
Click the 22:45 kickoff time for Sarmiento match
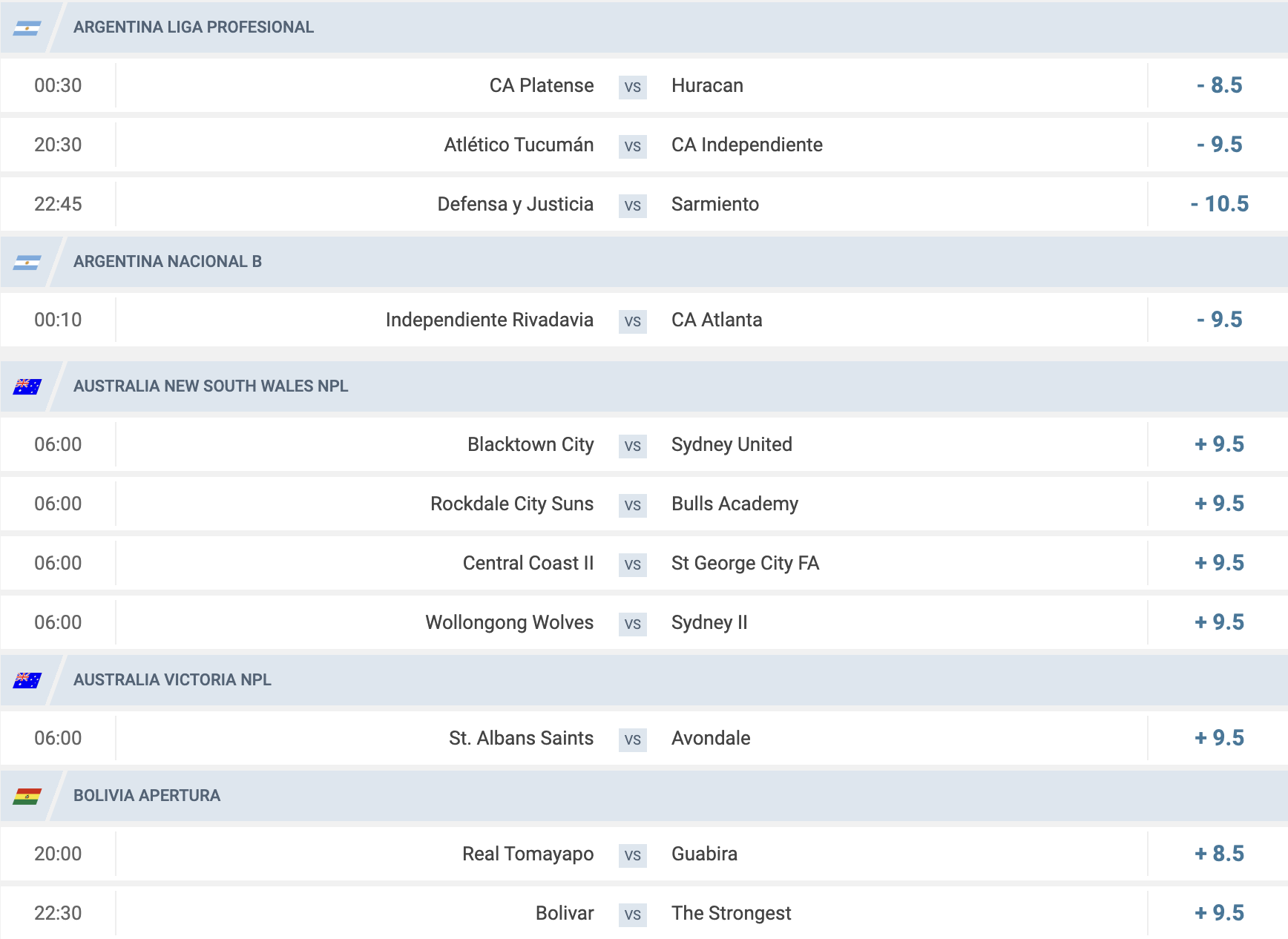tap(58, 204)
